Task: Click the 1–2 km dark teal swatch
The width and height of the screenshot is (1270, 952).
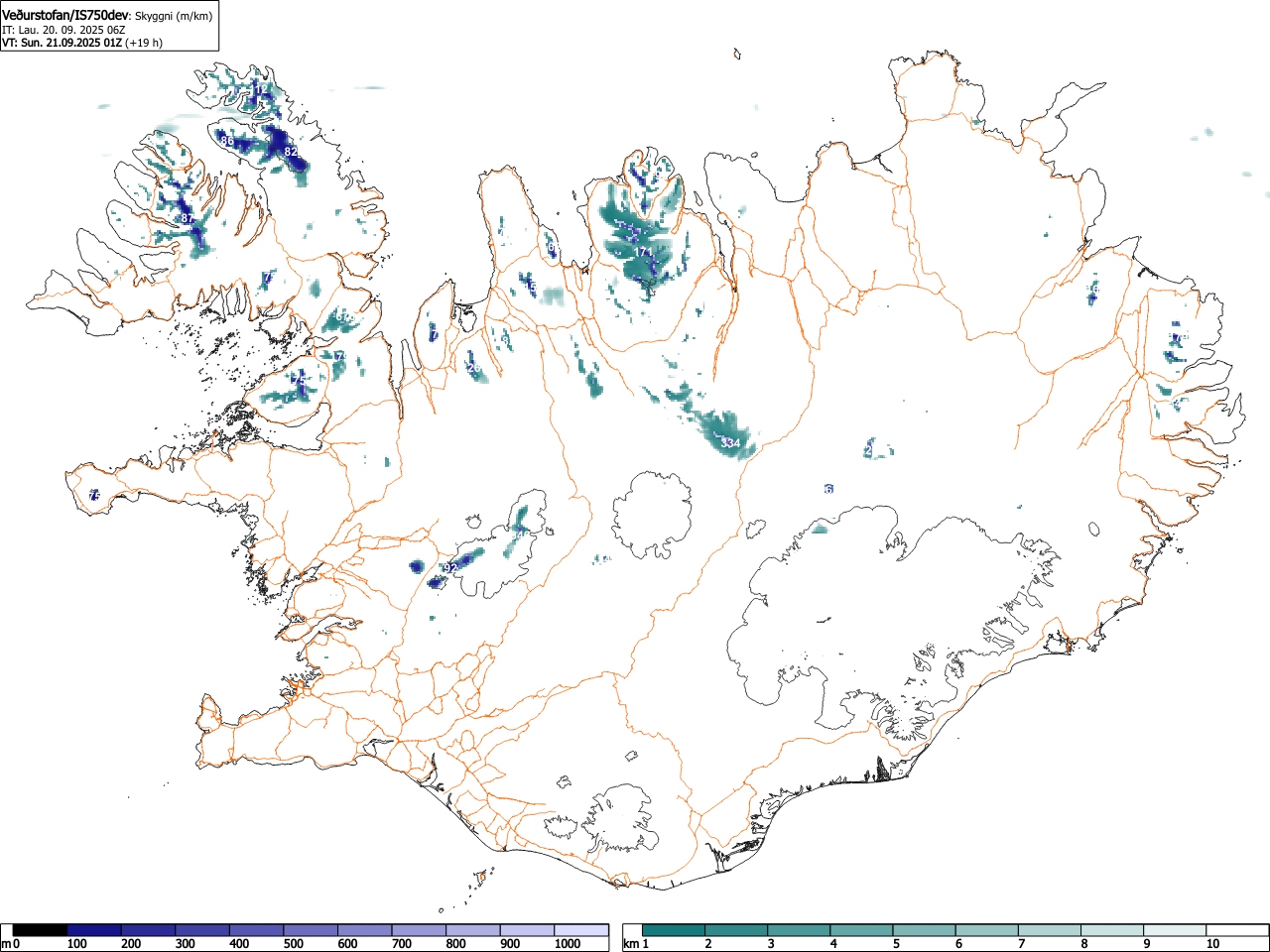Action: [675, 930]
